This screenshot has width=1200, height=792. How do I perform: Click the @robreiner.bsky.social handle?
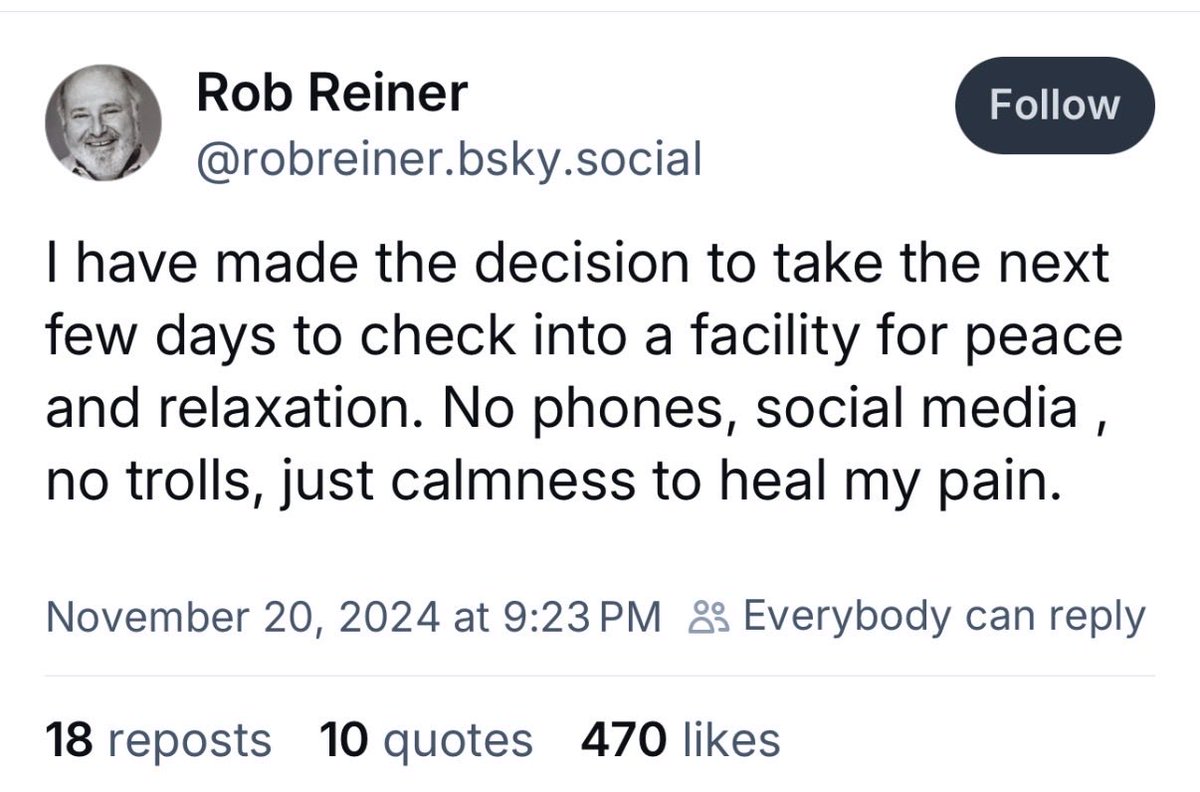(449, 157)
